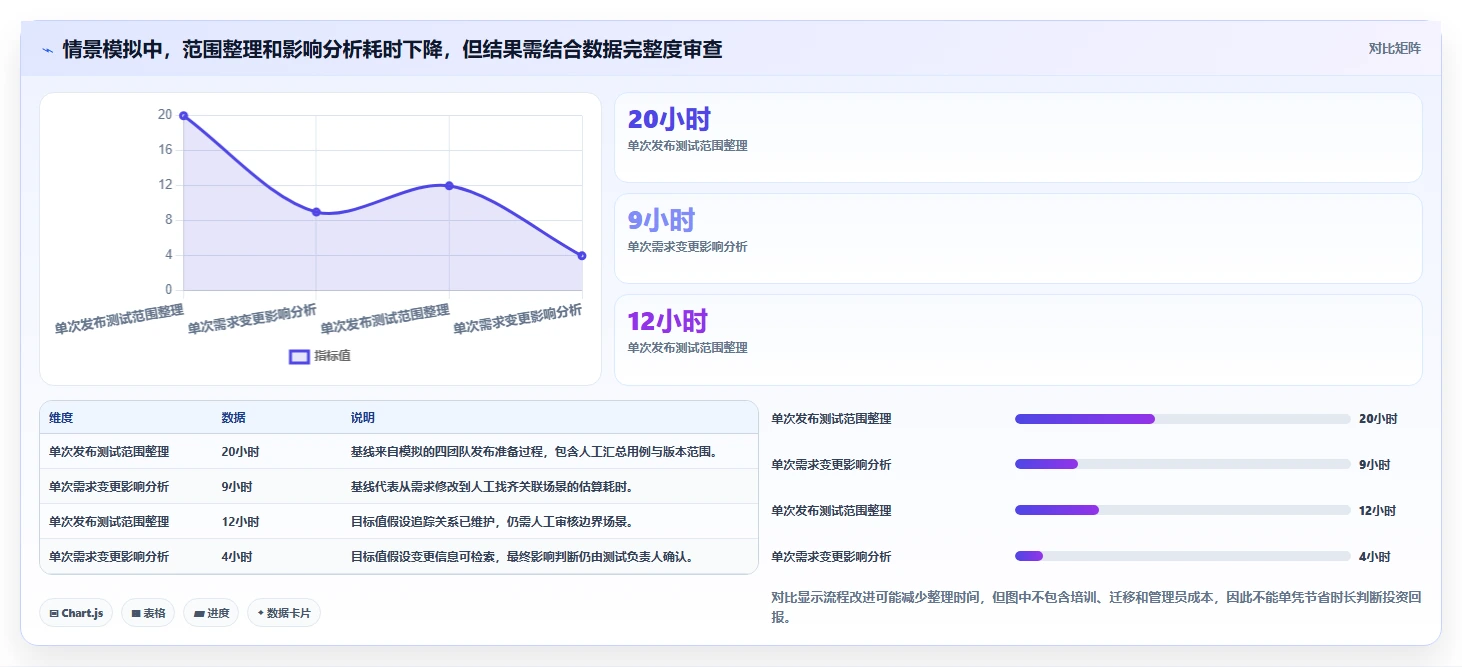This screenshot has width=1462, height=667.
Task: Click the 对比矩阵 label in the header
Action: (1394, 48)
